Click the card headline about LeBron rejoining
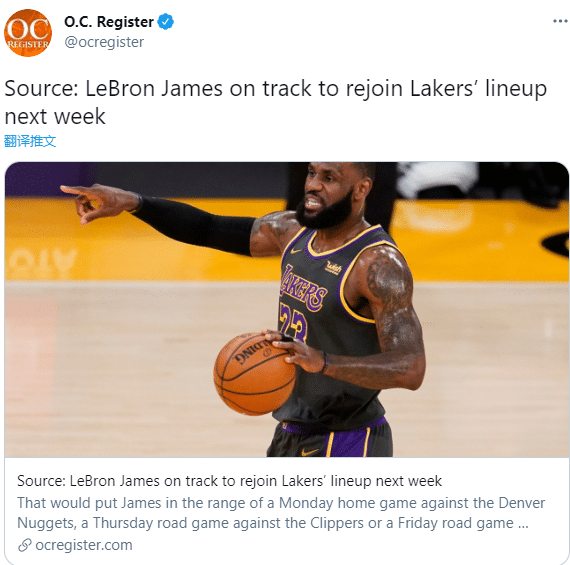 click(x=229, y=481)
